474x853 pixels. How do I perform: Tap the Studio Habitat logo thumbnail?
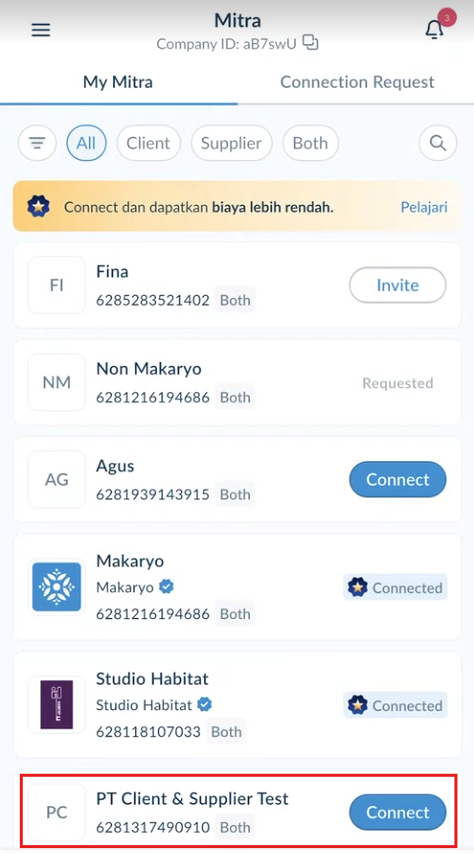57,704
